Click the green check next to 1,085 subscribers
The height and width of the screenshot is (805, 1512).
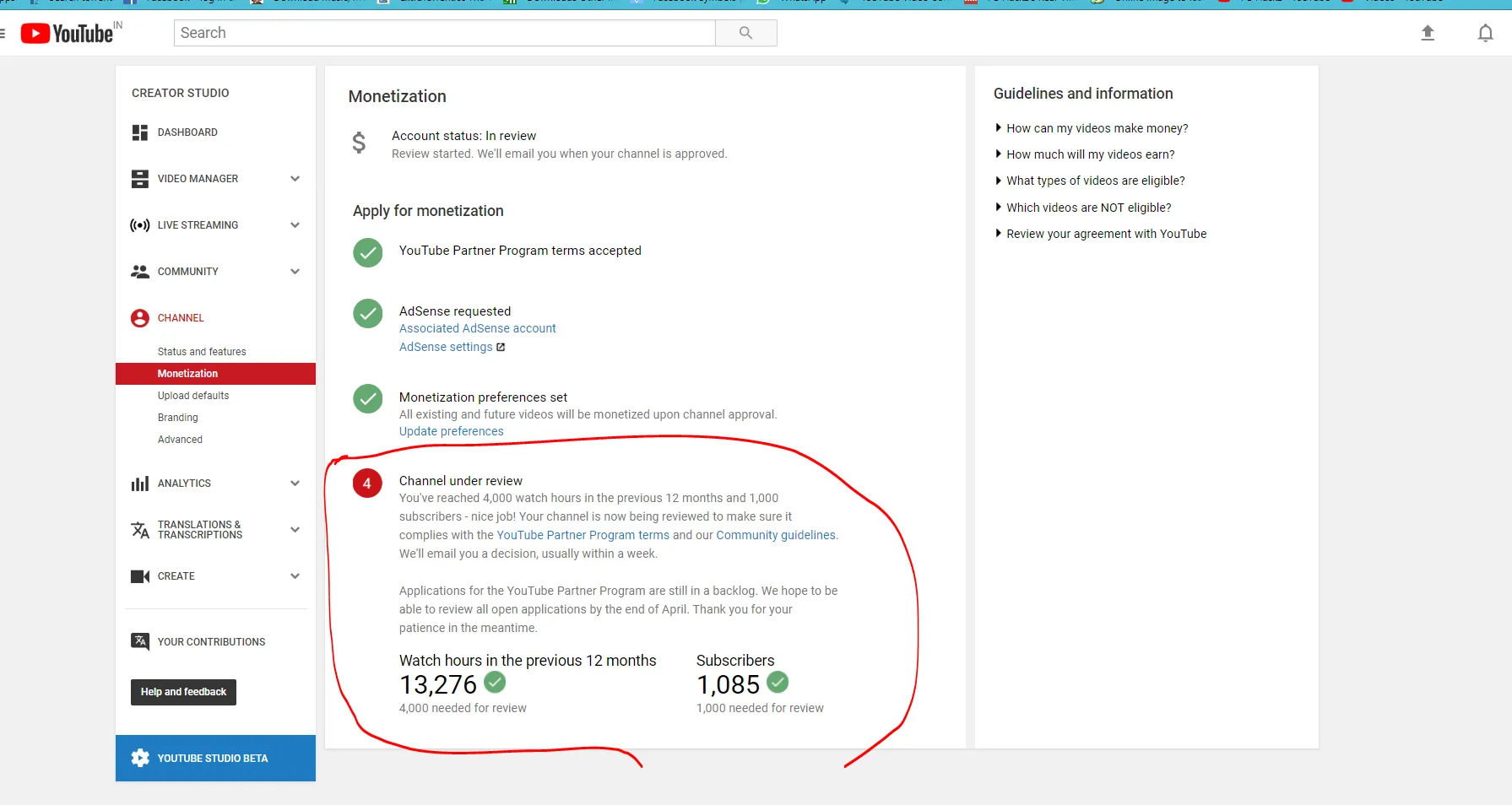(778, 682)
